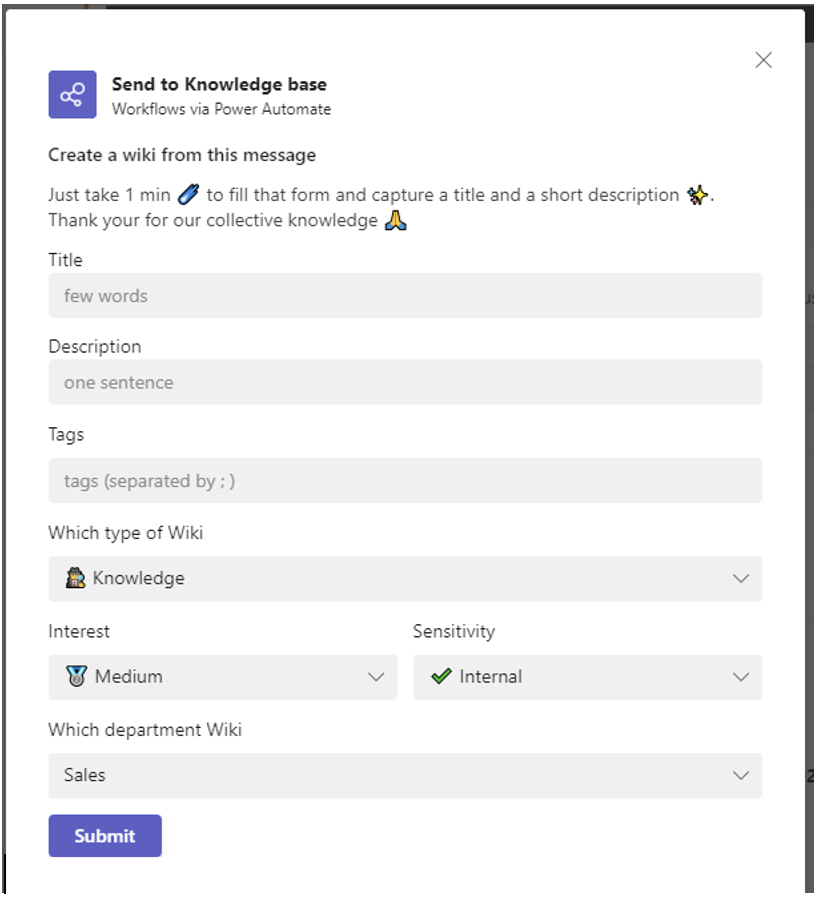814x906 pixels.
Task: Click the green checkmark beside Internal
Action: (441, 676)
